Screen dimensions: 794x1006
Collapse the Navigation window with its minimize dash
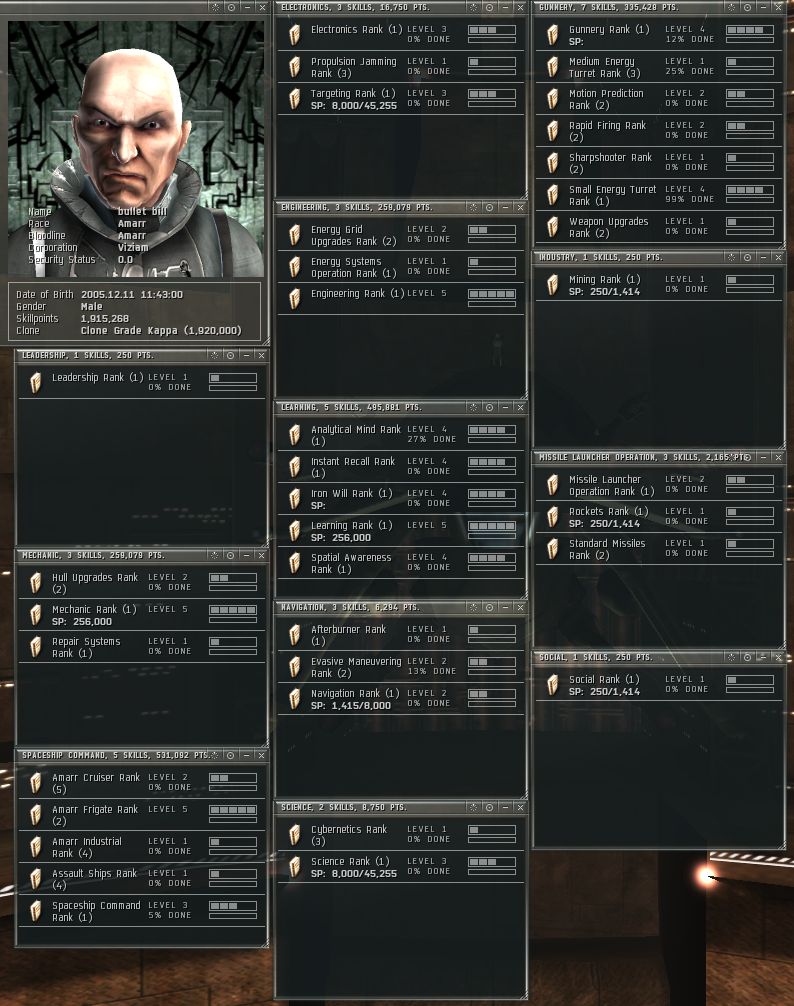point(505,607)
